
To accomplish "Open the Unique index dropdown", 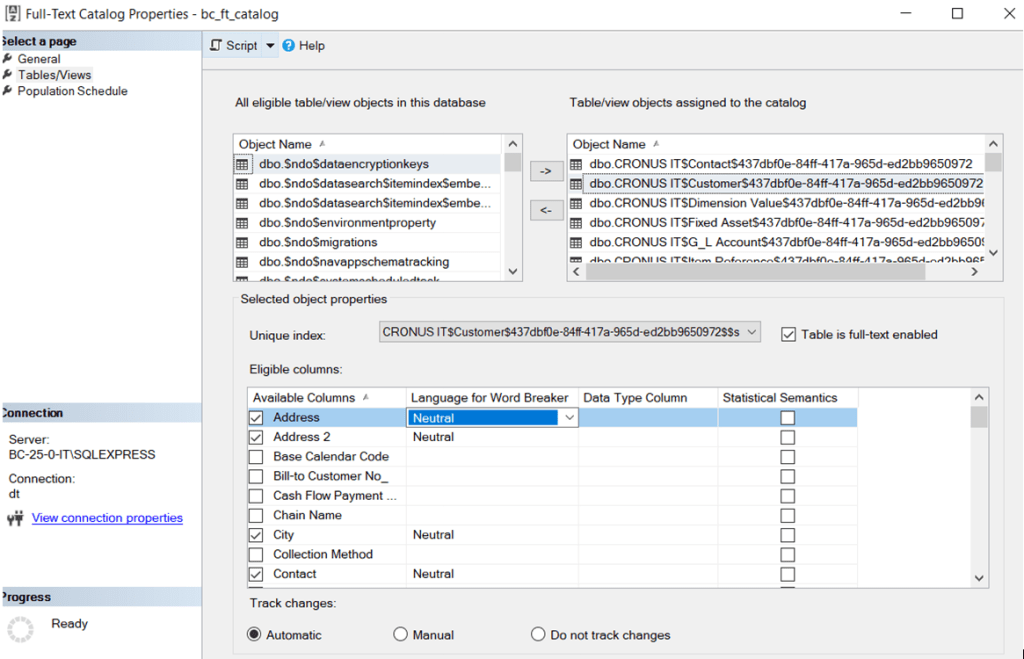I will coord(752,332).
